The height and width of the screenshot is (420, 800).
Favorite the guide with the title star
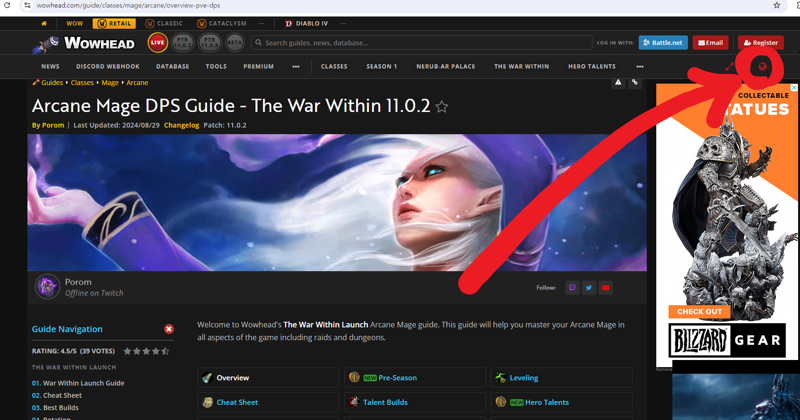click(x=442, y=107)
